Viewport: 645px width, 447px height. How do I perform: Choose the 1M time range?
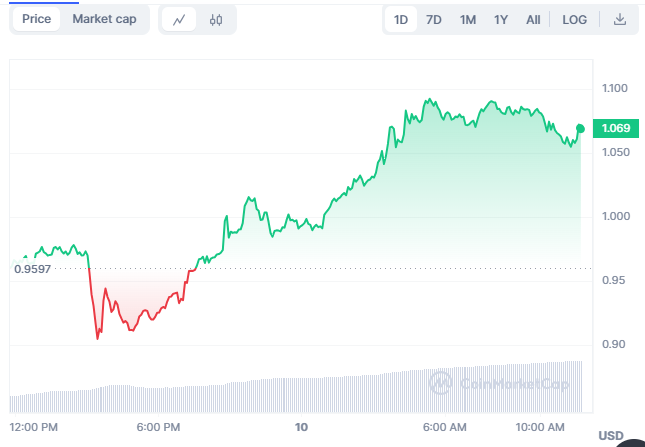click(467, 19)
